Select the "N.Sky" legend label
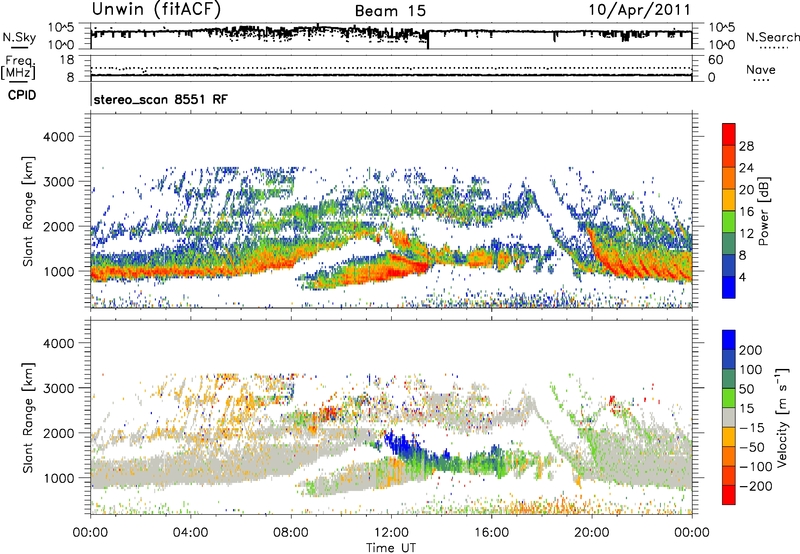Image resolution: width=800 pixels, height=554 pixels. pos(19,37)
